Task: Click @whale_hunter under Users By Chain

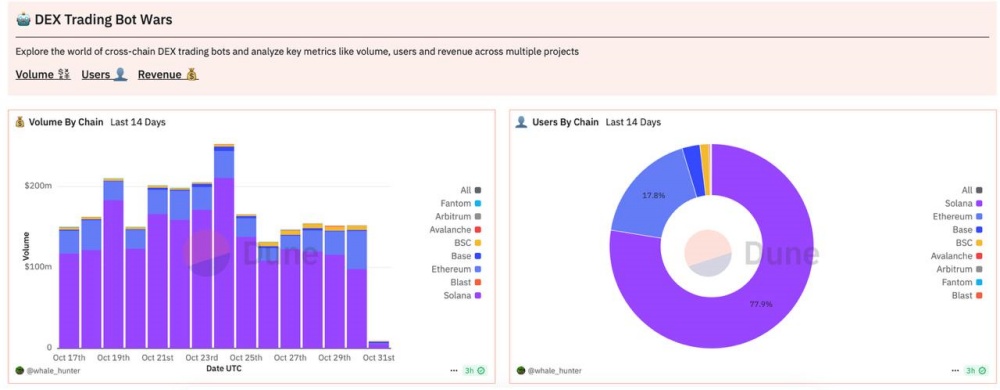Action: (x=554, y=370)
